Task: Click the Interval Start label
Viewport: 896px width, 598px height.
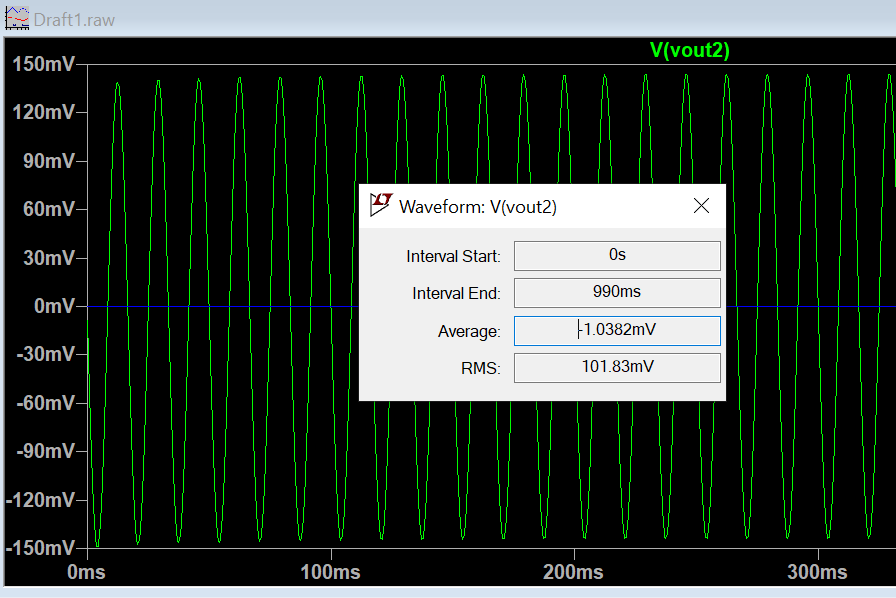Action: [x=453, y=256]
